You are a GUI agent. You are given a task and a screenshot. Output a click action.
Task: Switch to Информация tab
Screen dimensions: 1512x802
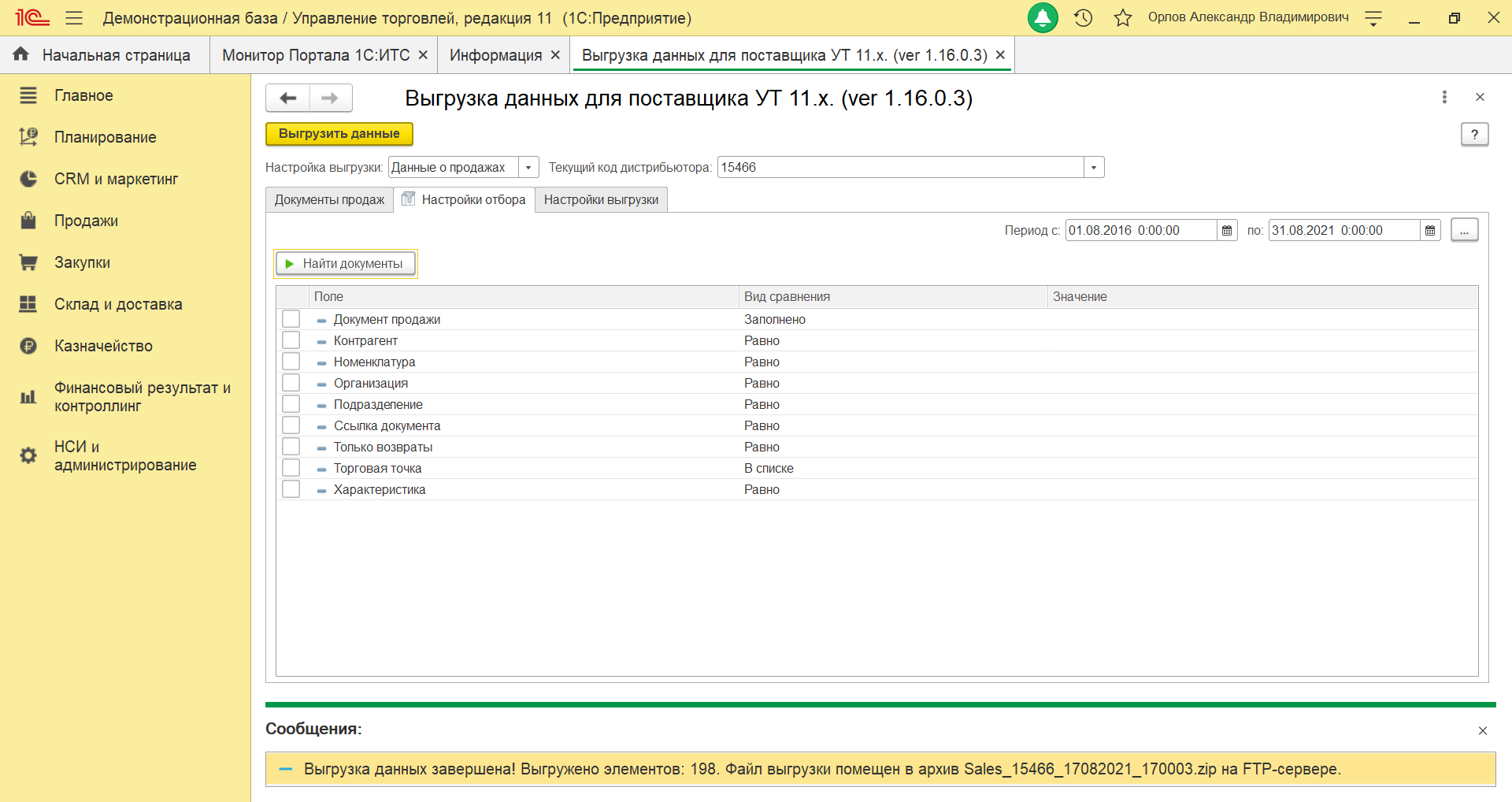click(x=495, y=55)
